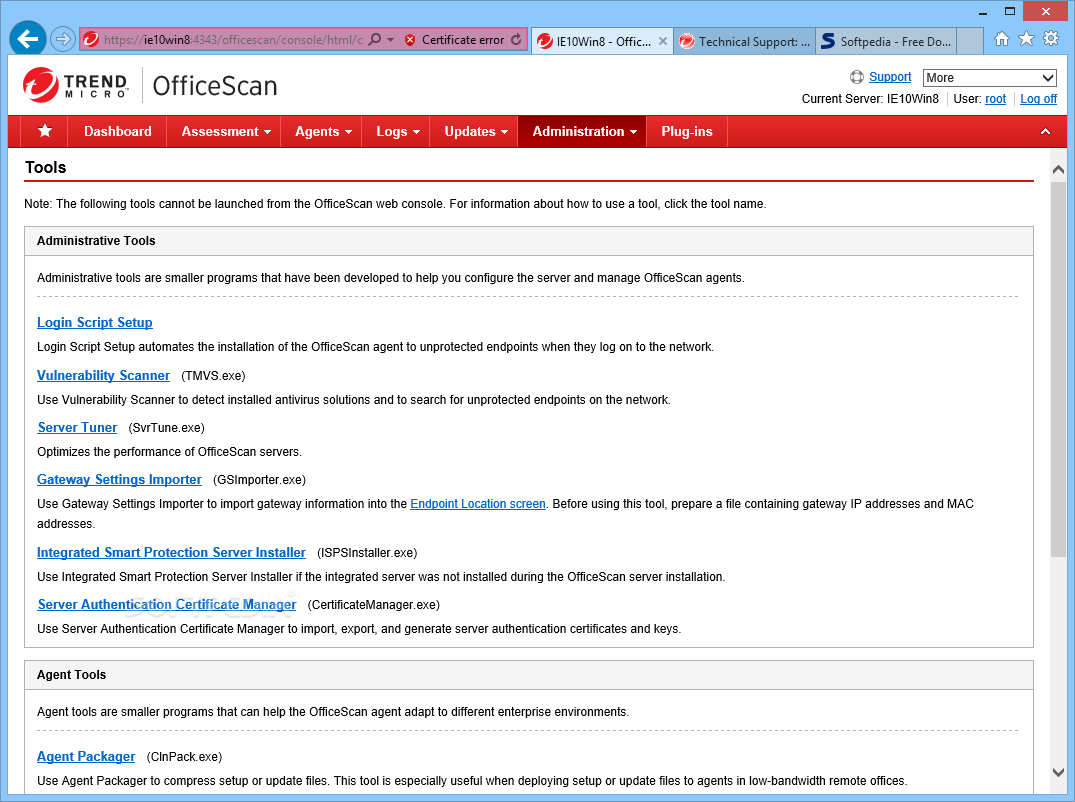Click the (ClnPack.exe) text
Screen dimensions: 1075x802
click(184, 757)
